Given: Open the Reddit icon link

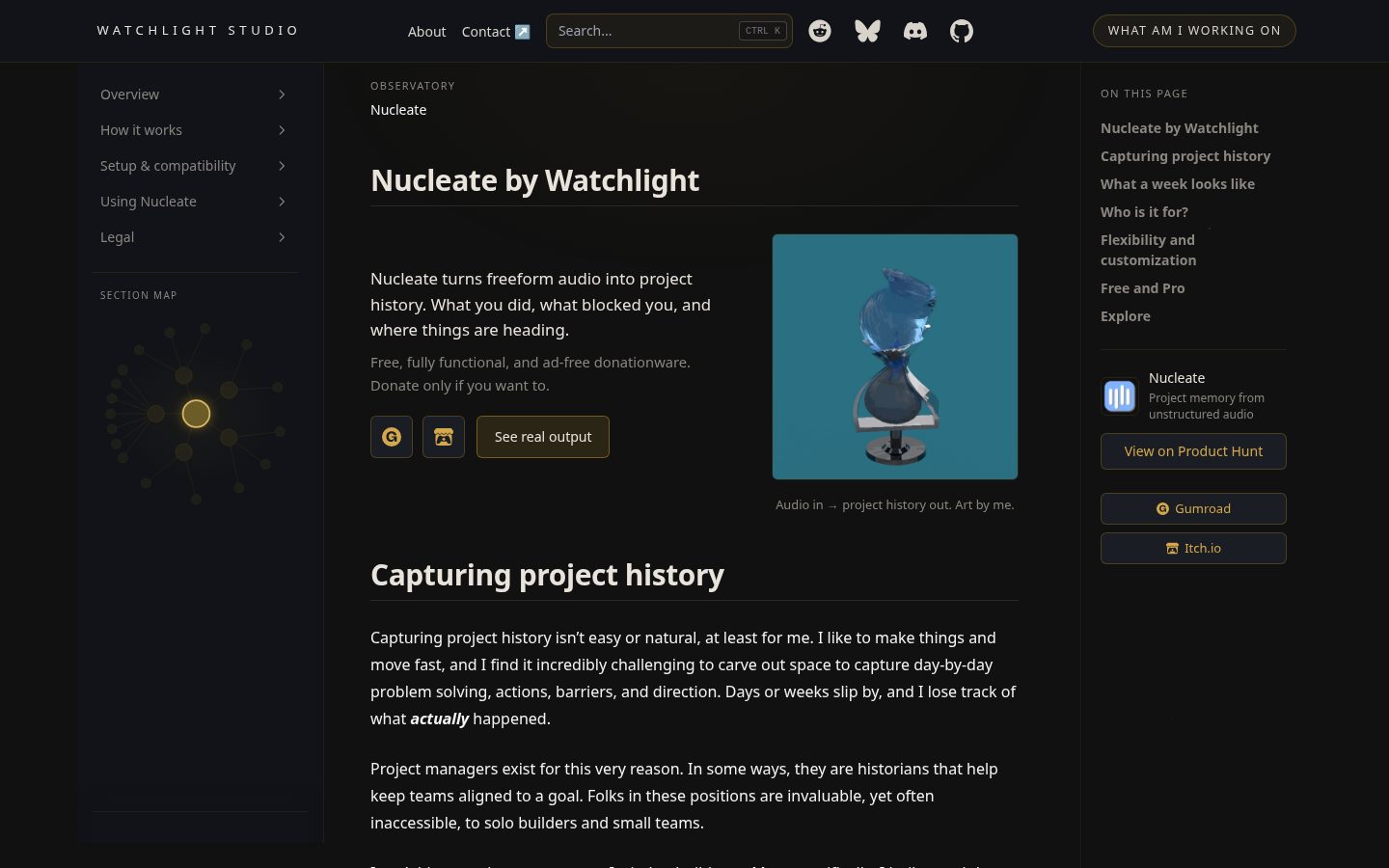Looking at the screenshot, I should (x=820, y=31).
